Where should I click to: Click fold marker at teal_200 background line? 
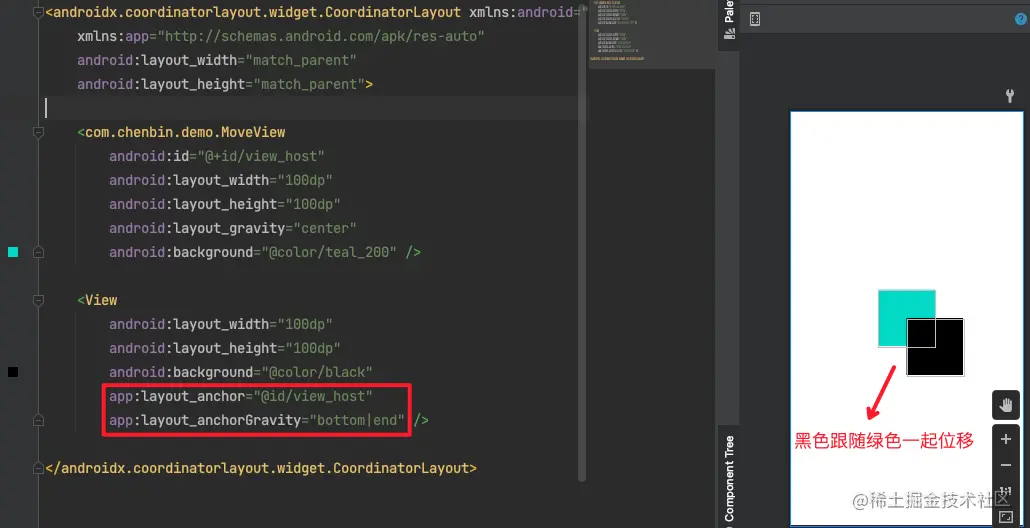click(39, 252)
